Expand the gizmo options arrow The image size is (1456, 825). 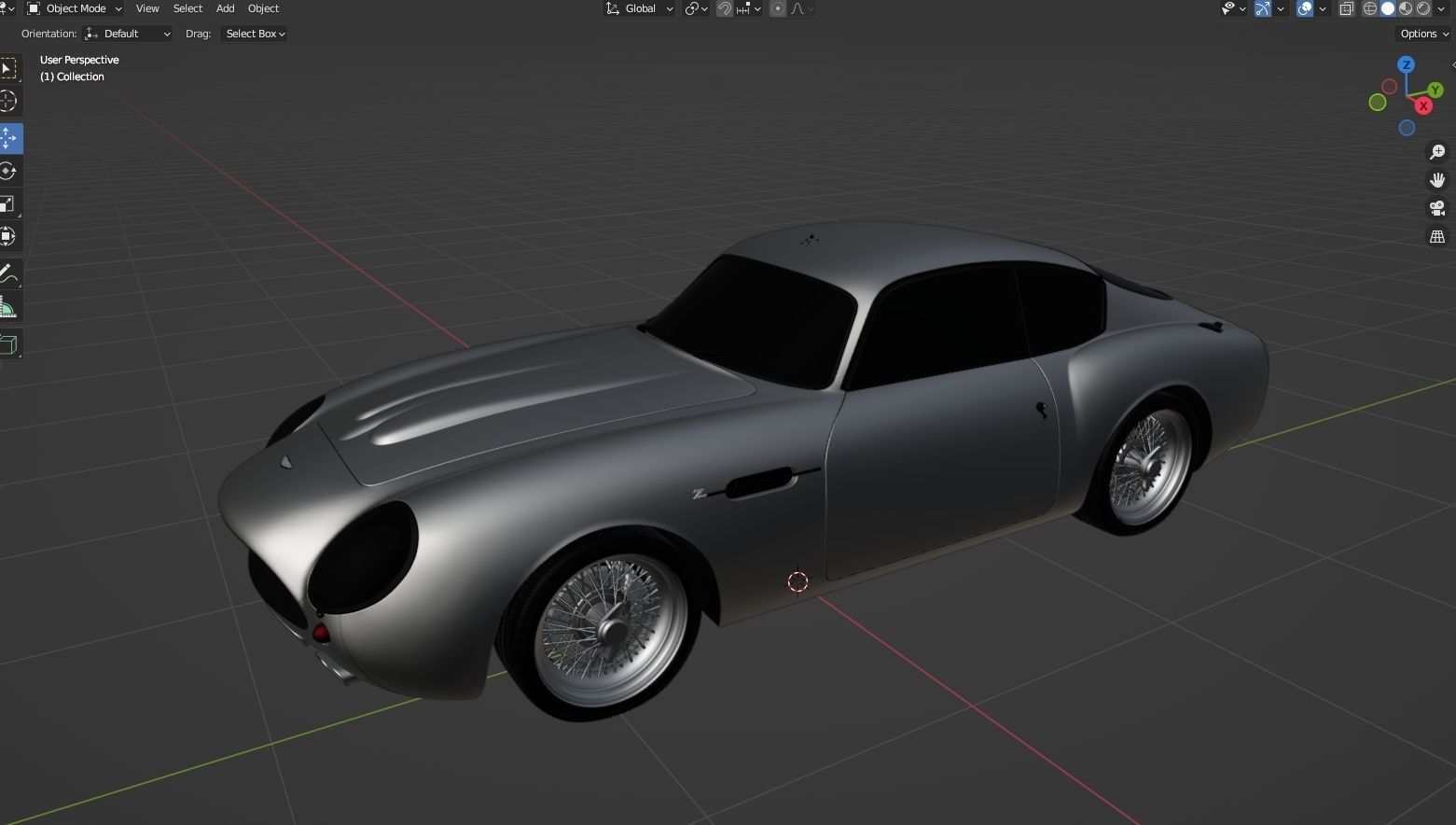[x=1281, y=8]
